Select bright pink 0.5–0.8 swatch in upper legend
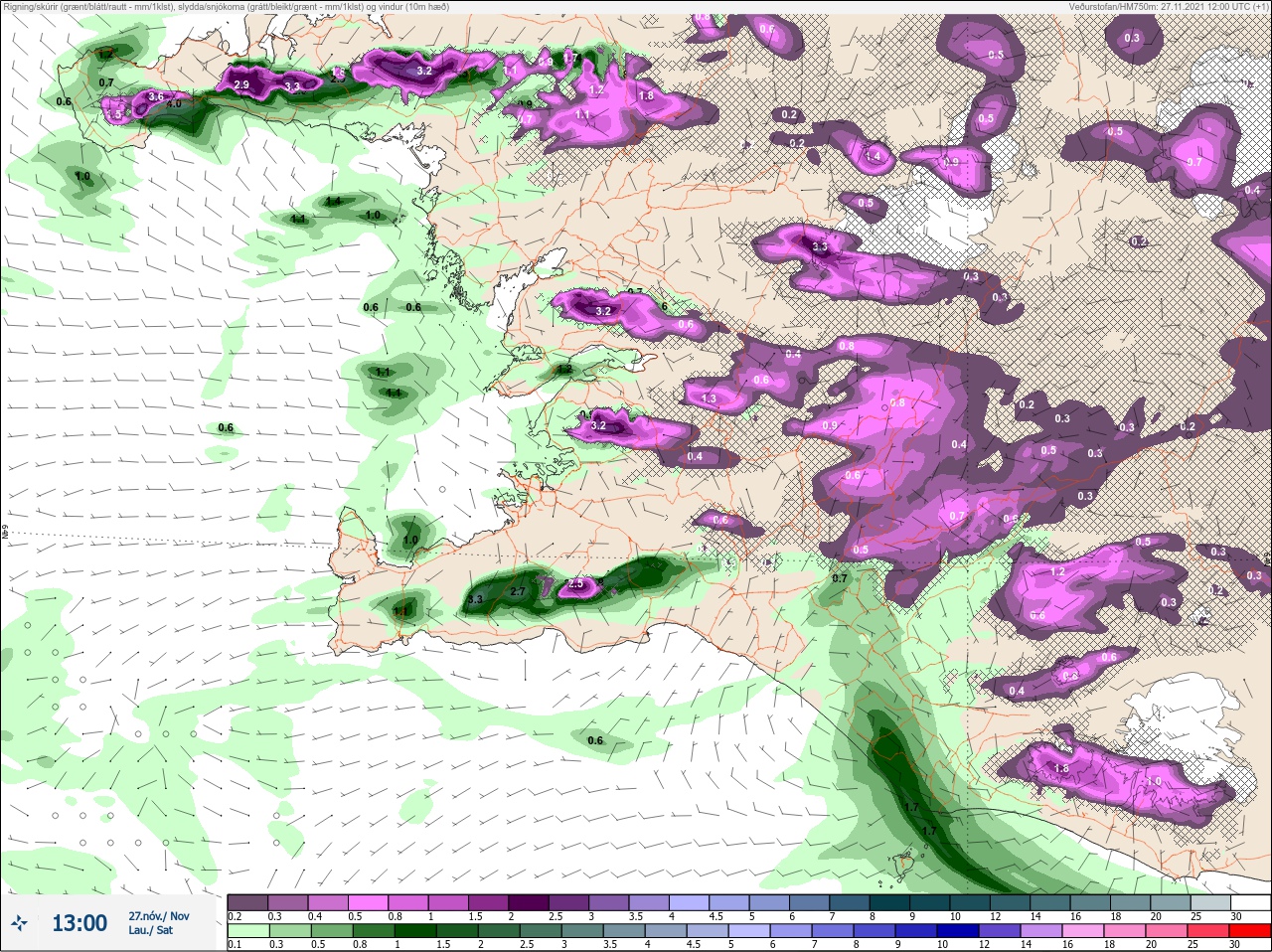The image size is (1272, 952). (x=370, y=902)
